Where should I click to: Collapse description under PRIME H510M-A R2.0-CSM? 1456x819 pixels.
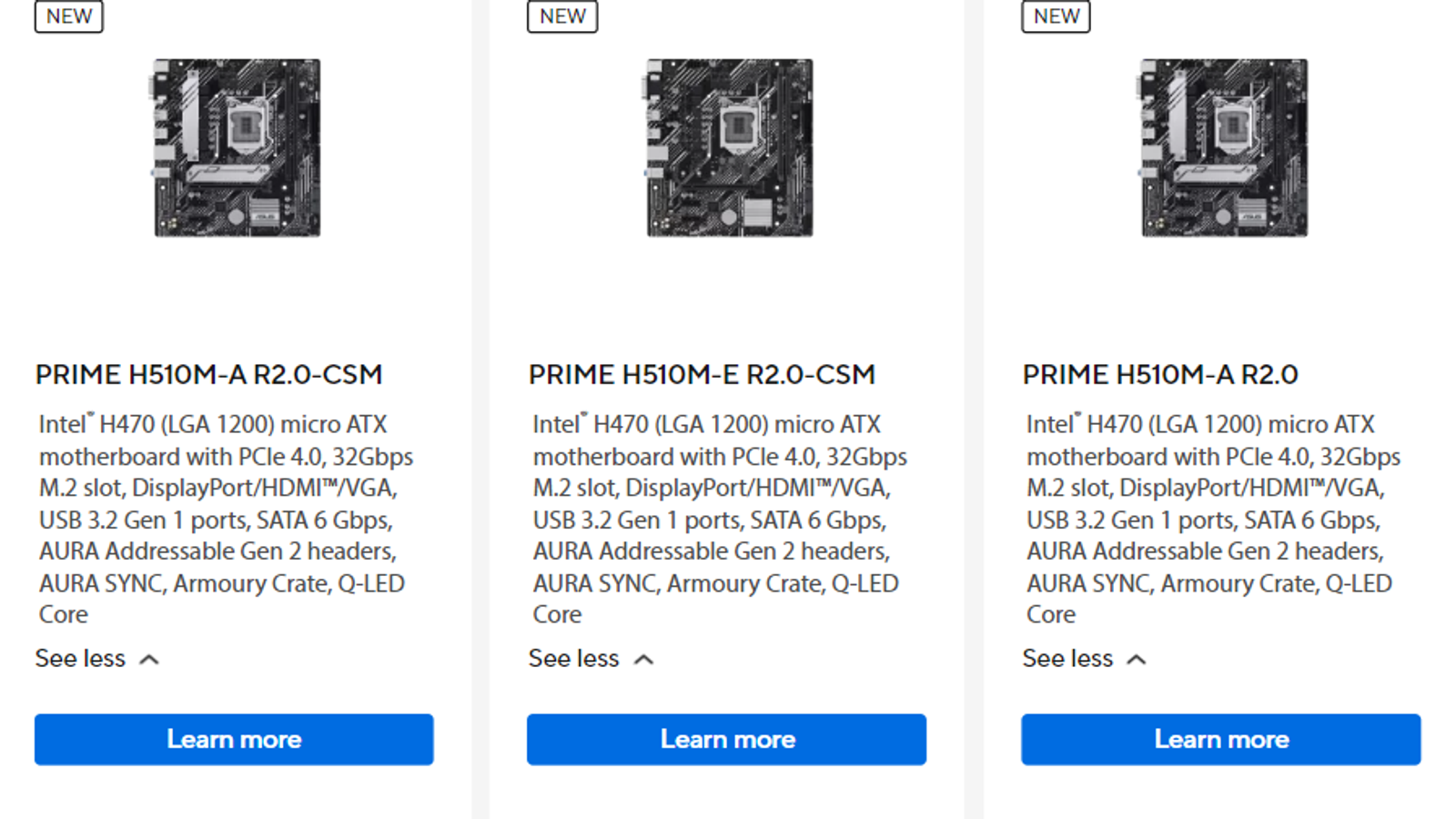click(x=81, y=658)
